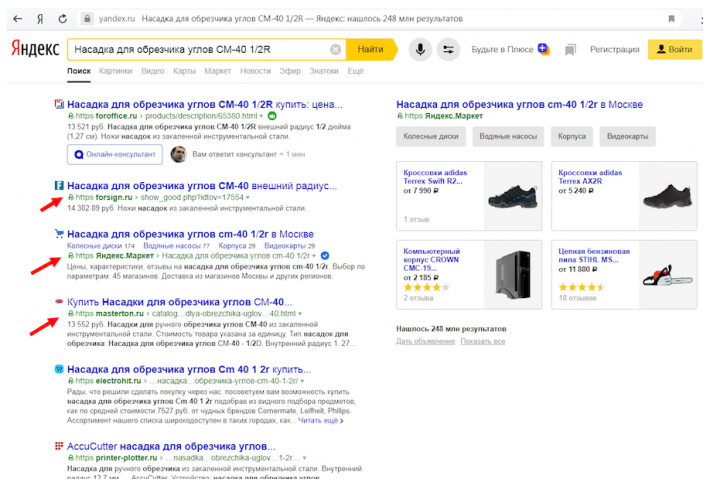Image resolution: width=712 pixels, height=492 pixels.
Task: Select the Видеокарты category chip
Action: (628, 137)
